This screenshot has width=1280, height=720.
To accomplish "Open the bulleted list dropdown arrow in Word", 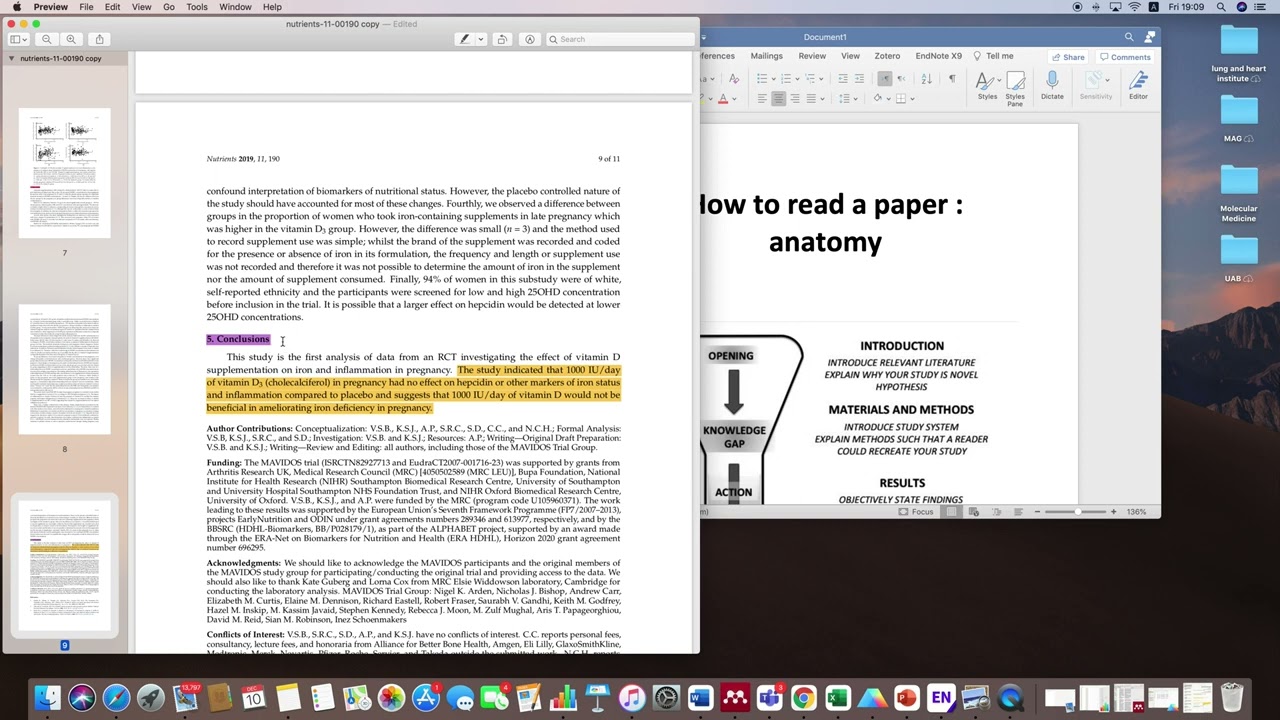I will click(x=773, y=79).
